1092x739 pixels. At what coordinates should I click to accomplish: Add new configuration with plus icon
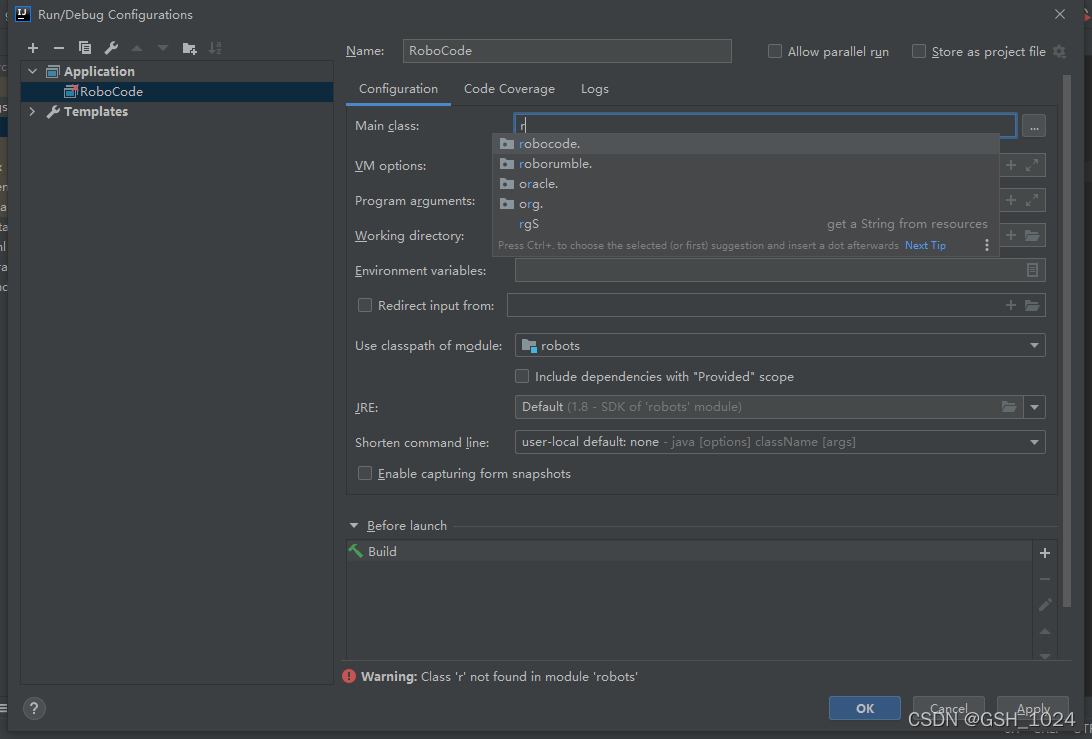click(x=33, y=48)
